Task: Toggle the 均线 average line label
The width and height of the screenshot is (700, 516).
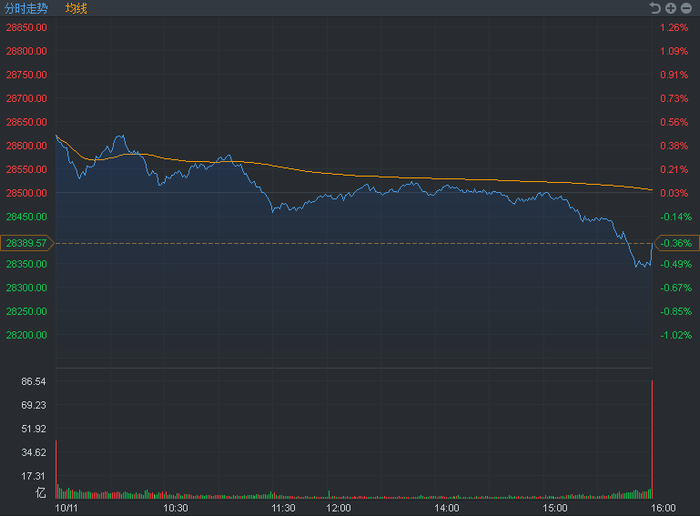Action: click(x=76, y=8)
